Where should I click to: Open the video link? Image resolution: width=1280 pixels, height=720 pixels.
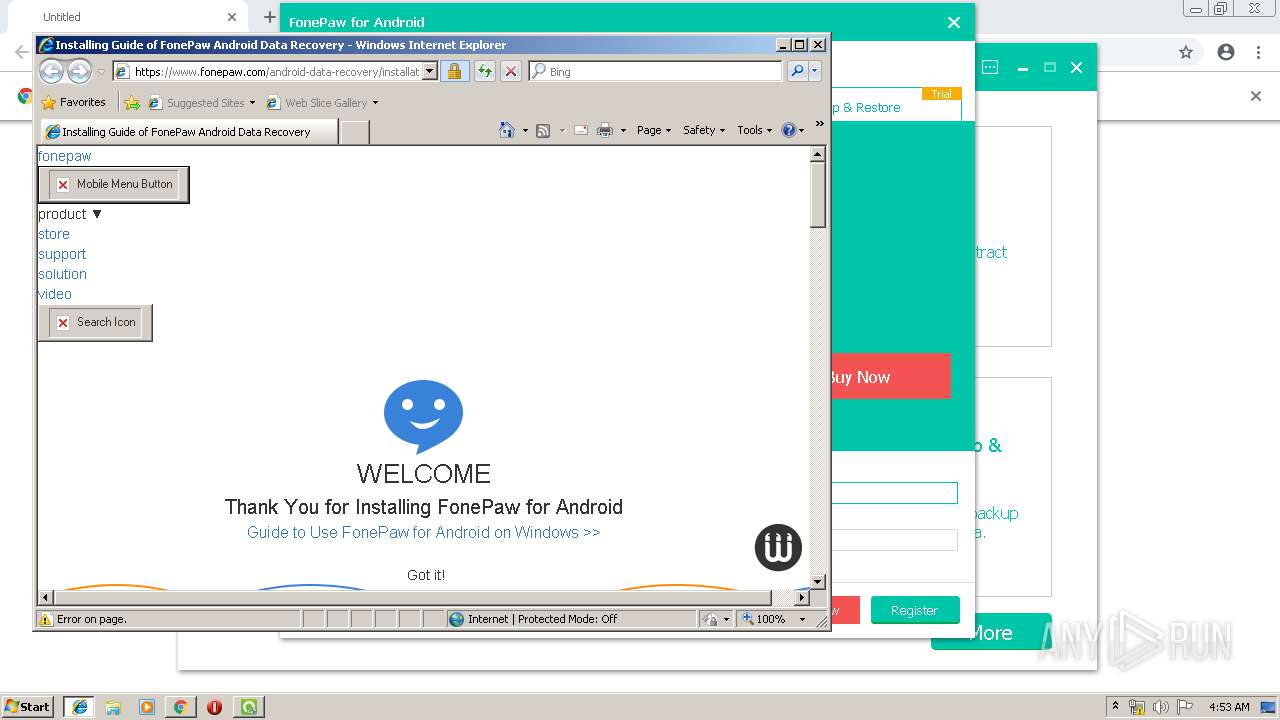(55, 294)
